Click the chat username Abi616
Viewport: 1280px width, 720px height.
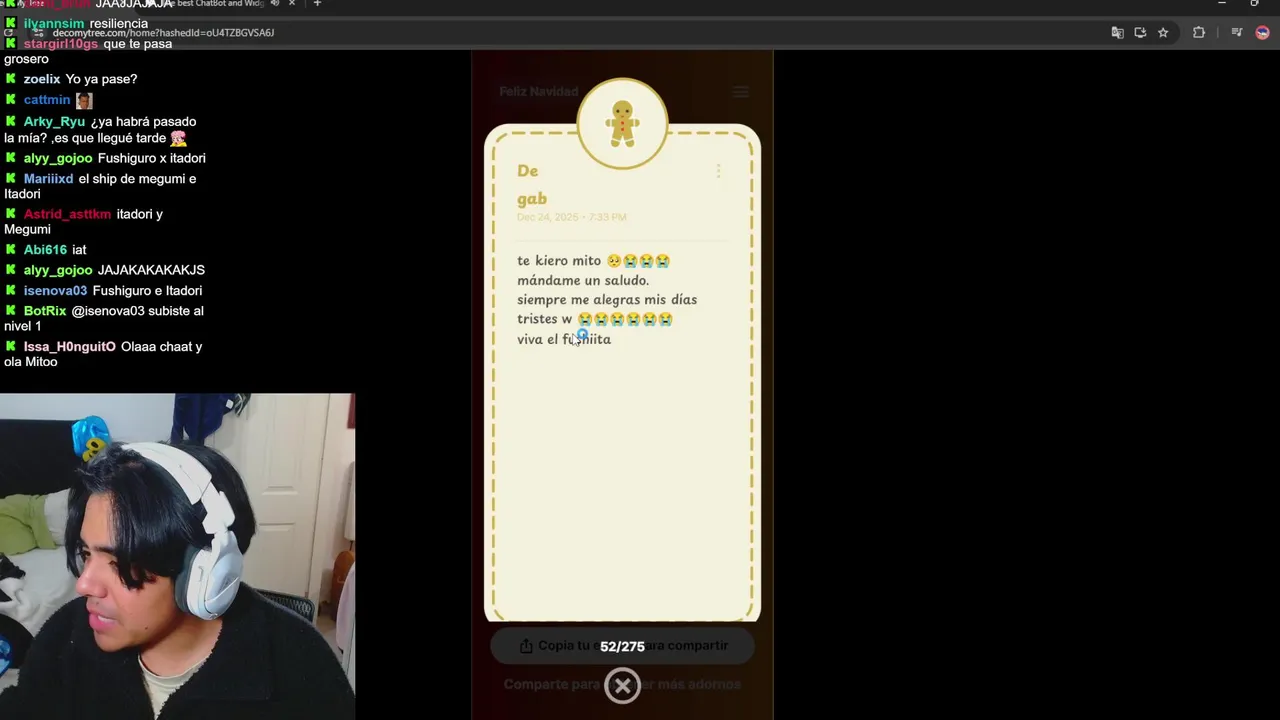pos(45,250)
